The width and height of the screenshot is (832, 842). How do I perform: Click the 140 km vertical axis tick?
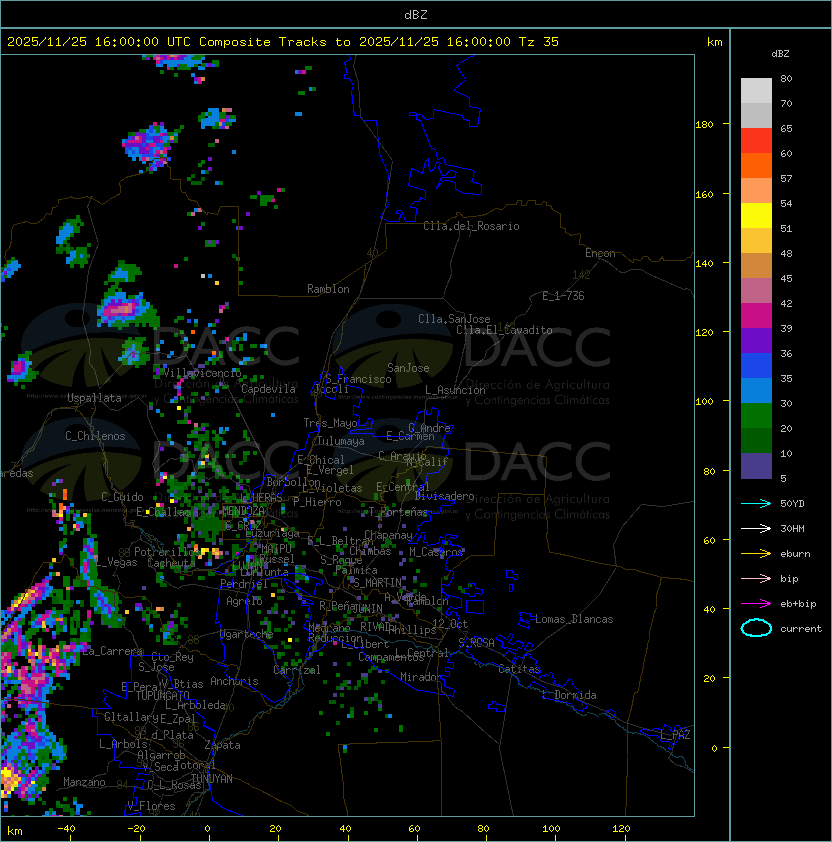click(704, 264)
